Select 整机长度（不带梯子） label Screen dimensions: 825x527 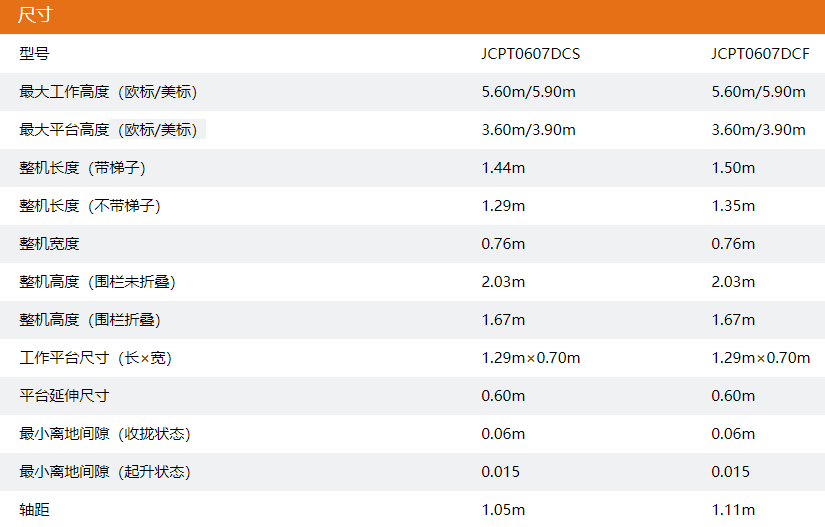coord(90,206)
